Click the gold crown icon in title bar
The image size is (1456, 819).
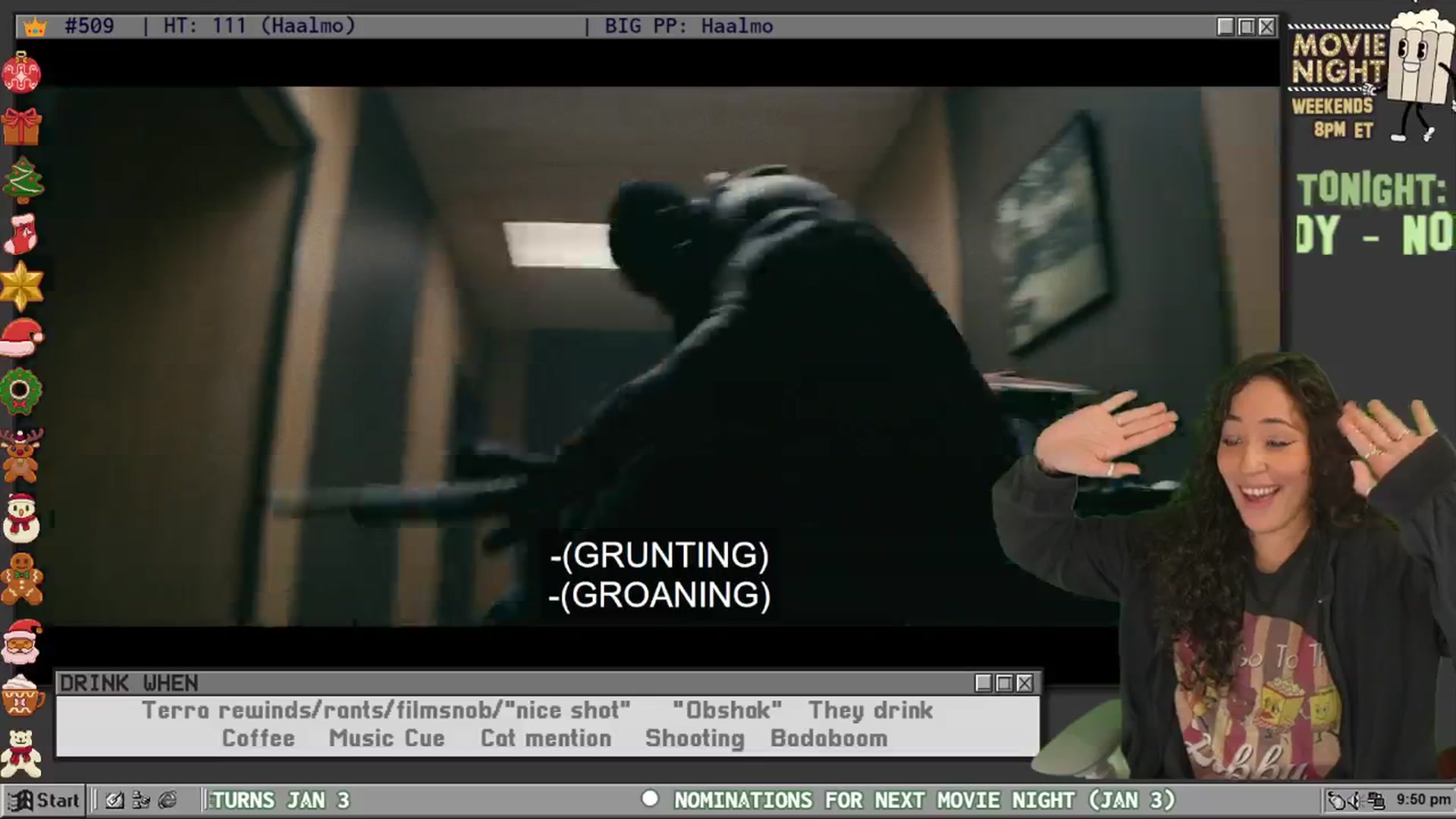36,27
